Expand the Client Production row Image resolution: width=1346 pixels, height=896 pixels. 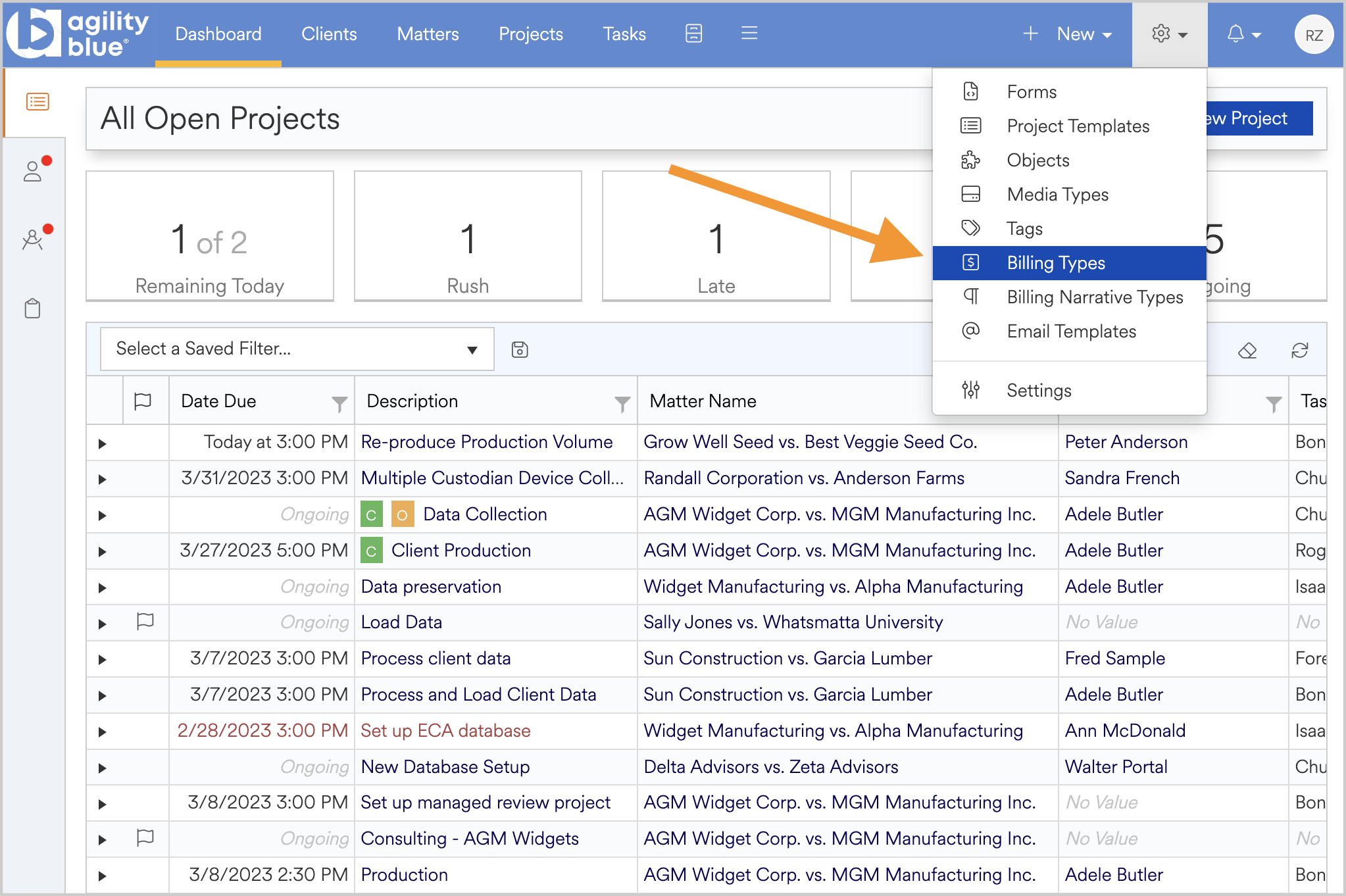tap(103, 552)
